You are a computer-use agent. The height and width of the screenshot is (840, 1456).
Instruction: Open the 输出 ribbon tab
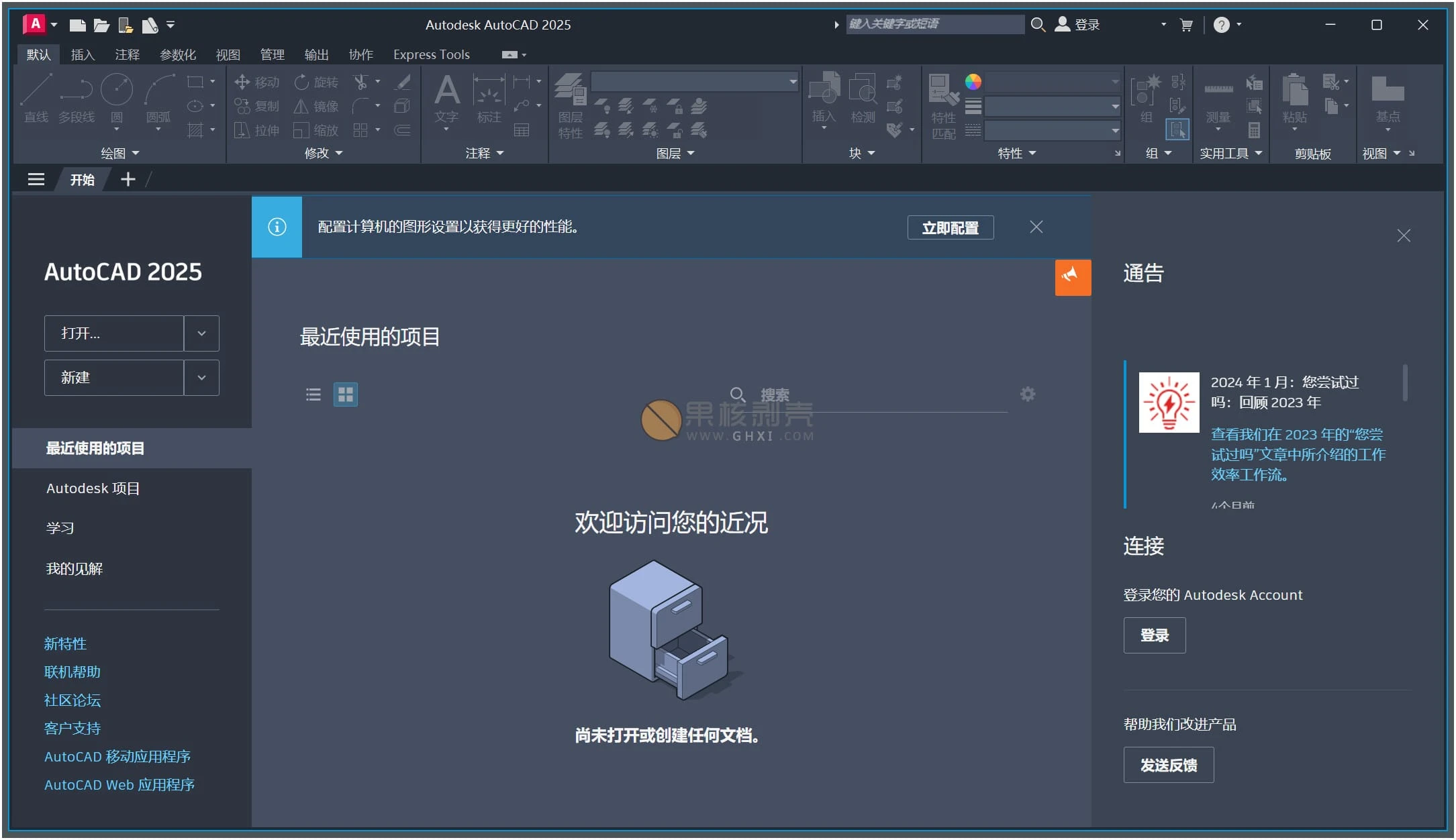click(316, 54)
